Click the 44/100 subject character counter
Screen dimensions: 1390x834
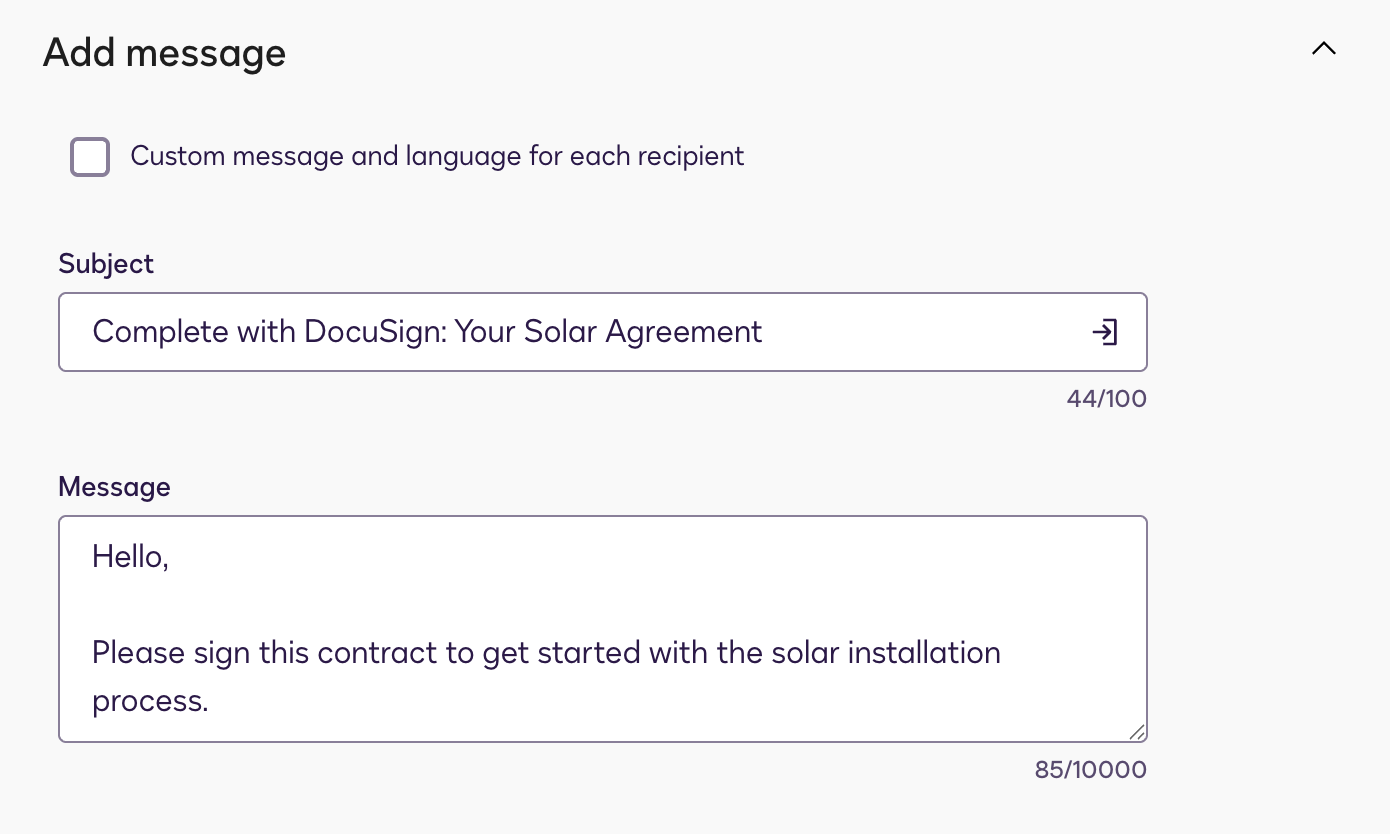click(x=1106, y=399)
